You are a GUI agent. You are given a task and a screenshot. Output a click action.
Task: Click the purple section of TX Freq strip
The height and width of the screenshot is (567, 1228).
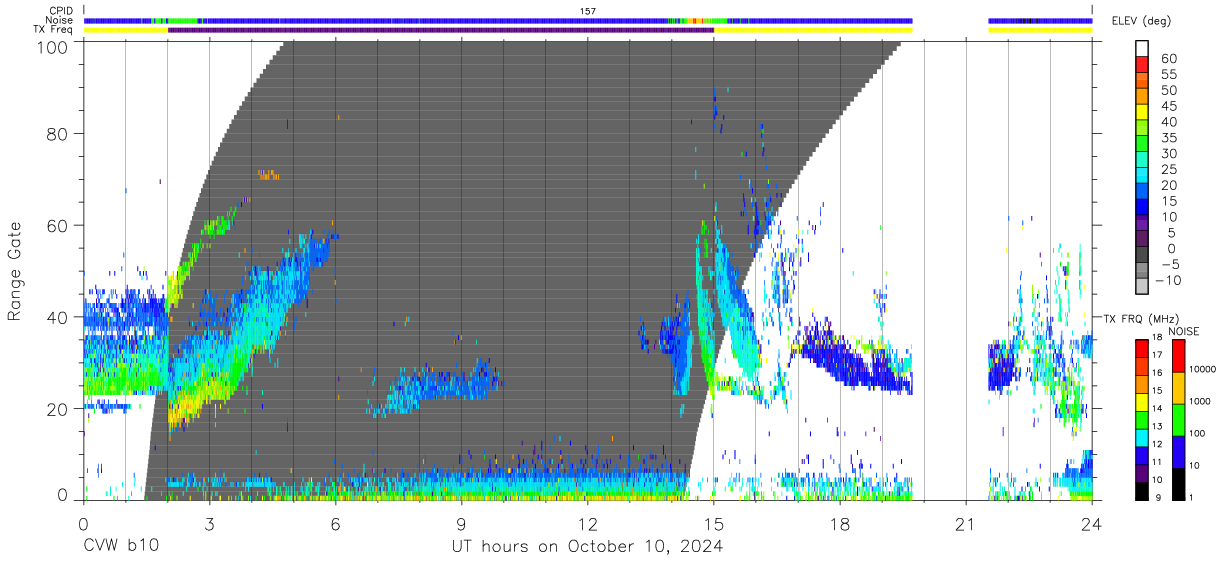click(x=441, y=30)
